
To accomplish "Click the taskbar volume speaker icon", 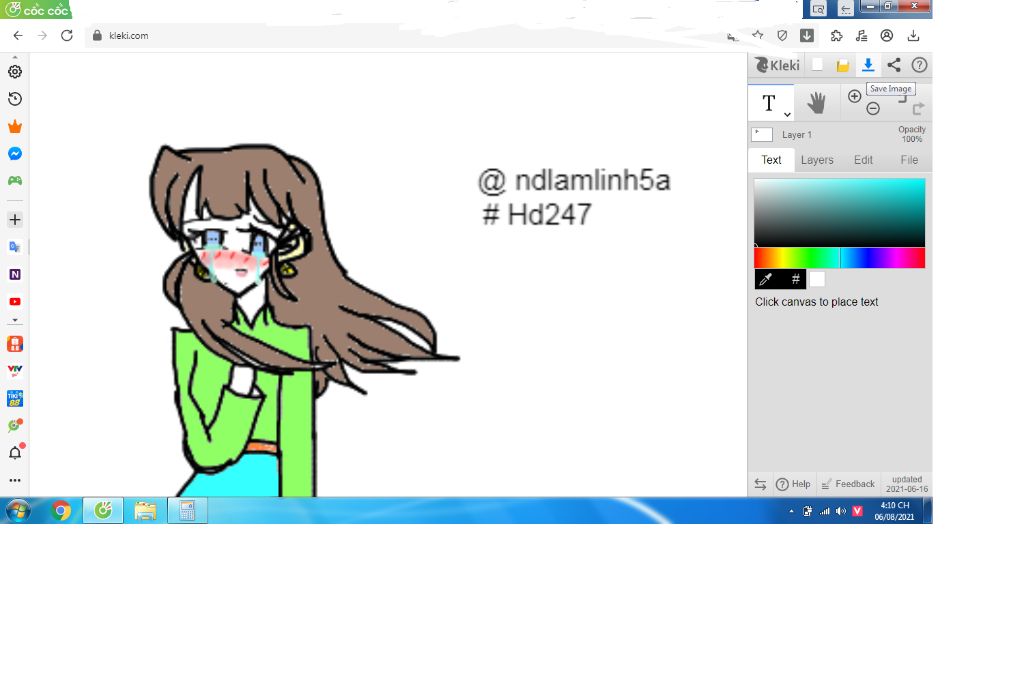I will pyautogui.click(x=840, y=511).
